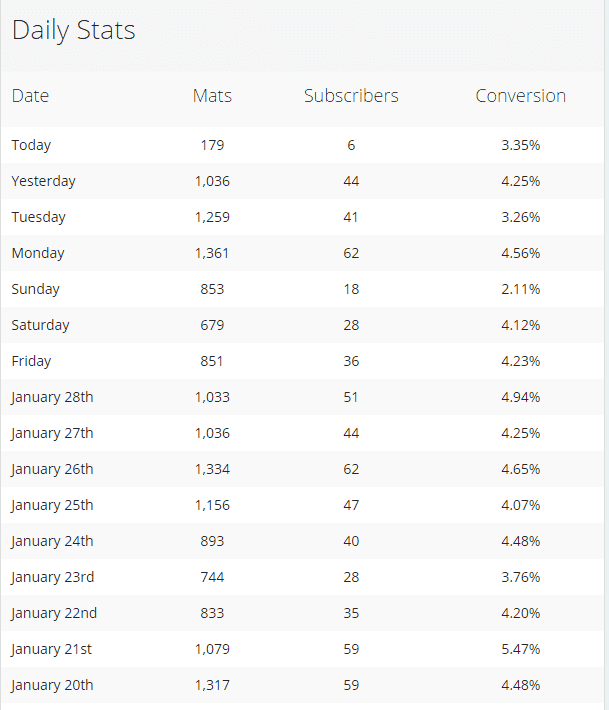This screenshot has height=710, width=609.
Task: Click January 20th mats value 1,317
Action: (x=212, y=685)
